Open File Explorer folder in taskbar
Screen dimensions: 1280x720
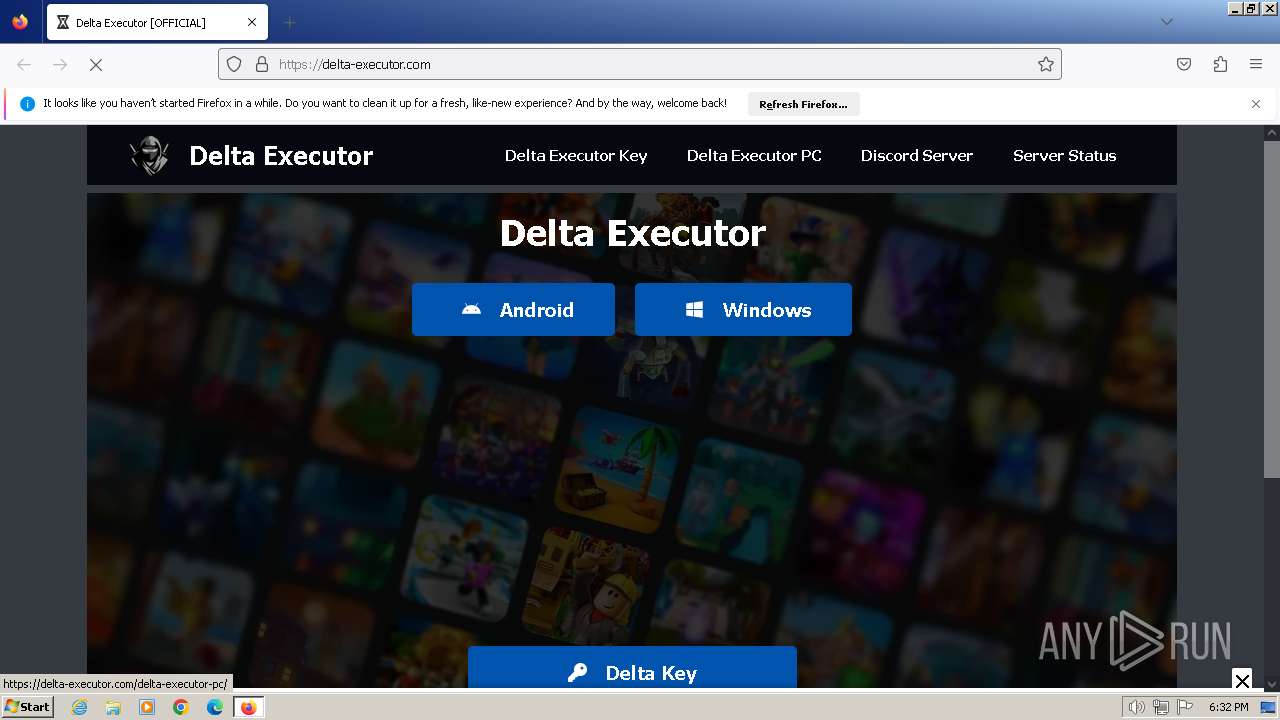coord(113,707)
